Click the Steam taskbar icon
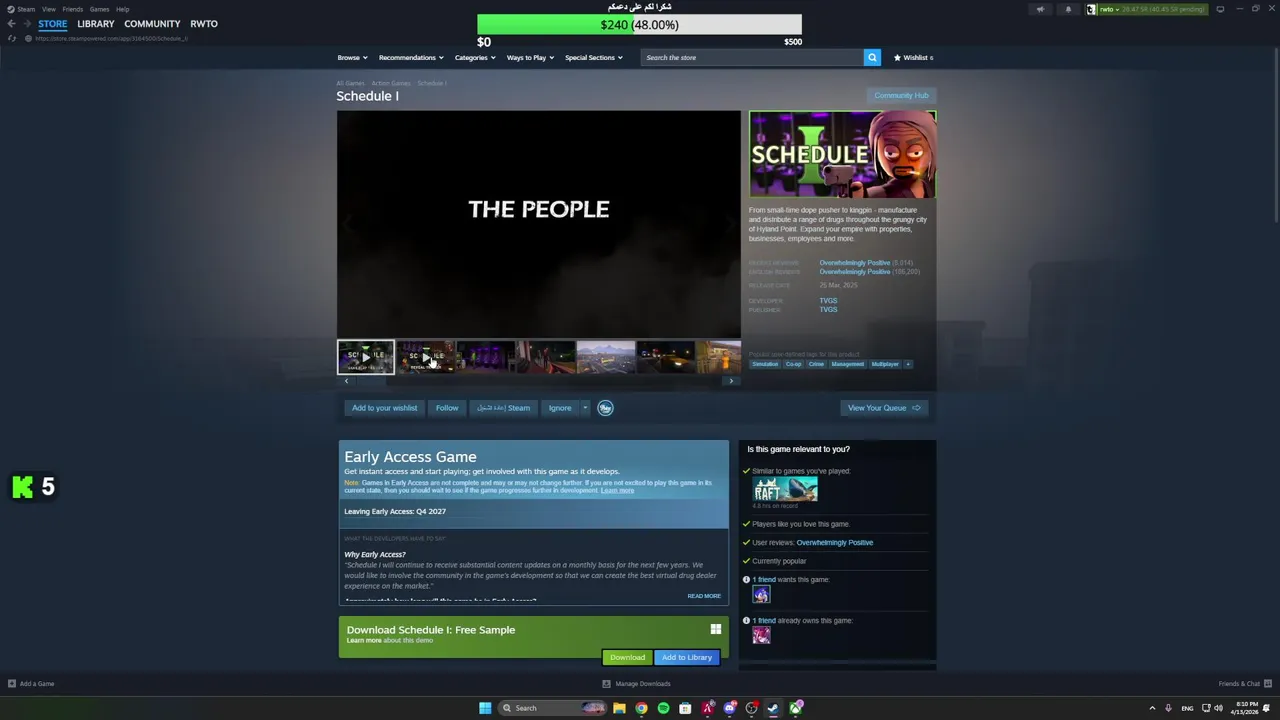1280x720 pixels. [773, 708]
